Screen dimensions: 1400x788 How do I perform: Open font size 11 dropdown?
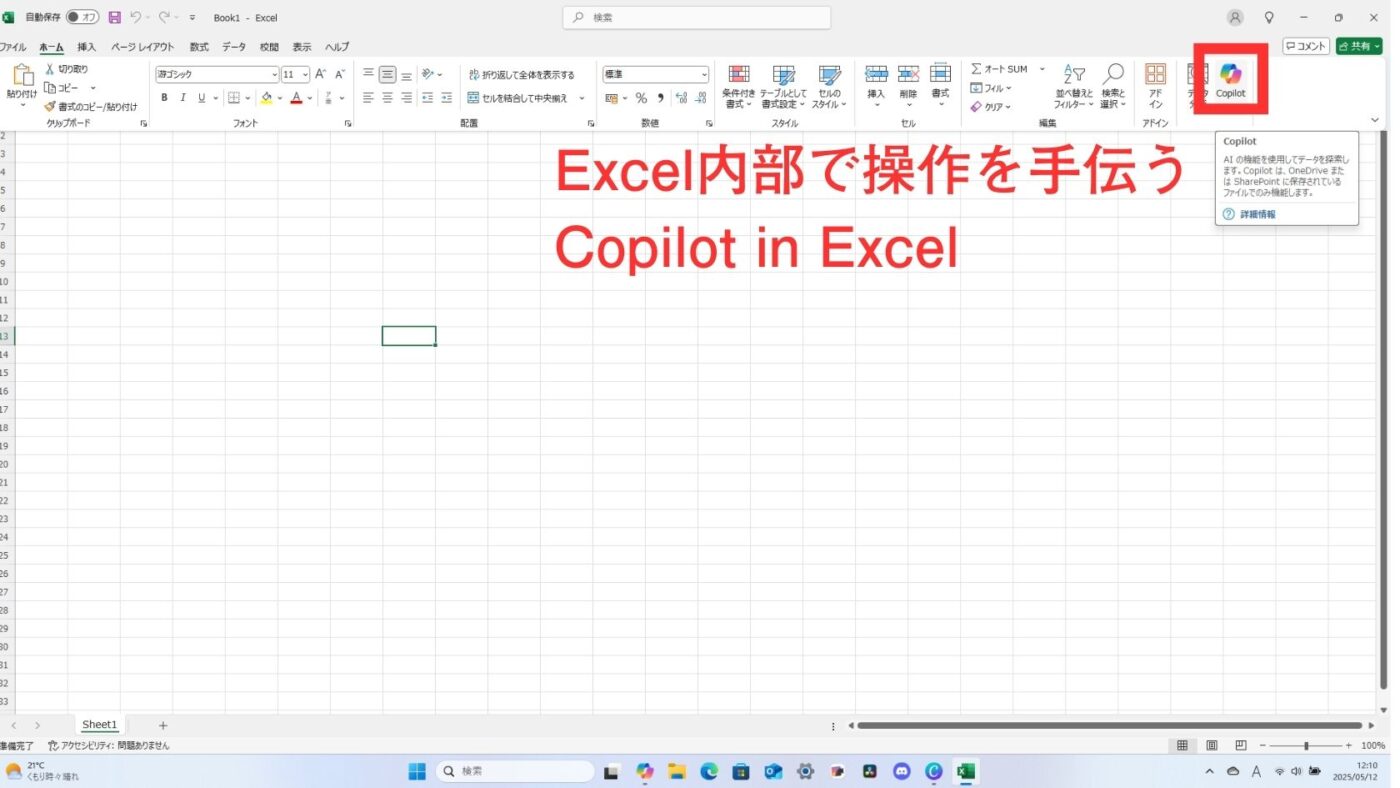pos(305,75)
